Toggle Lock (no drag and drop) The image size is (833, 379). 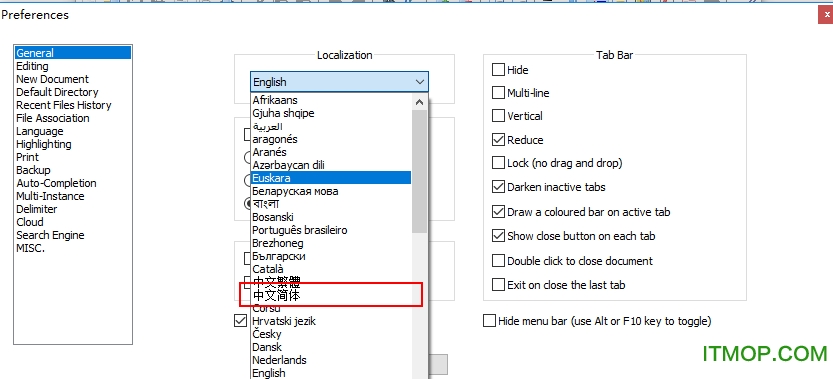point(498,163)
